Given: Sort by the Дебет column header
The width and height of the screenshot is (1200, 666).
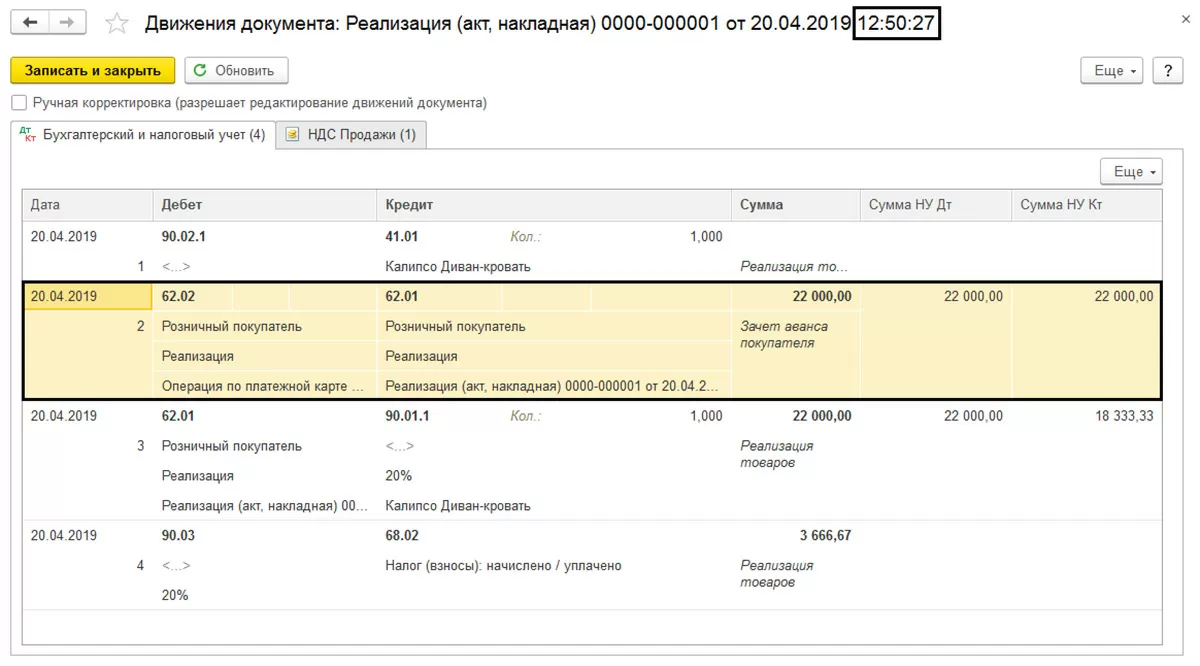Looking at the screenshot, I should (x=182, y=205).
